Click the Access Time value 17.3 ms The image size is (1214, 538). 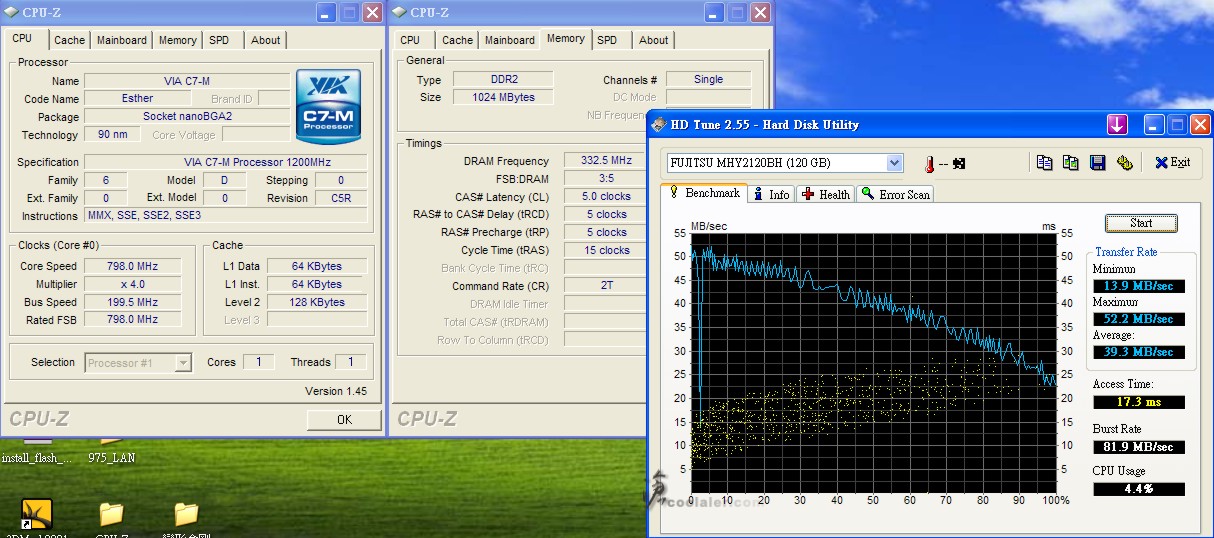pyautogui.click(x=1139, y=402)
